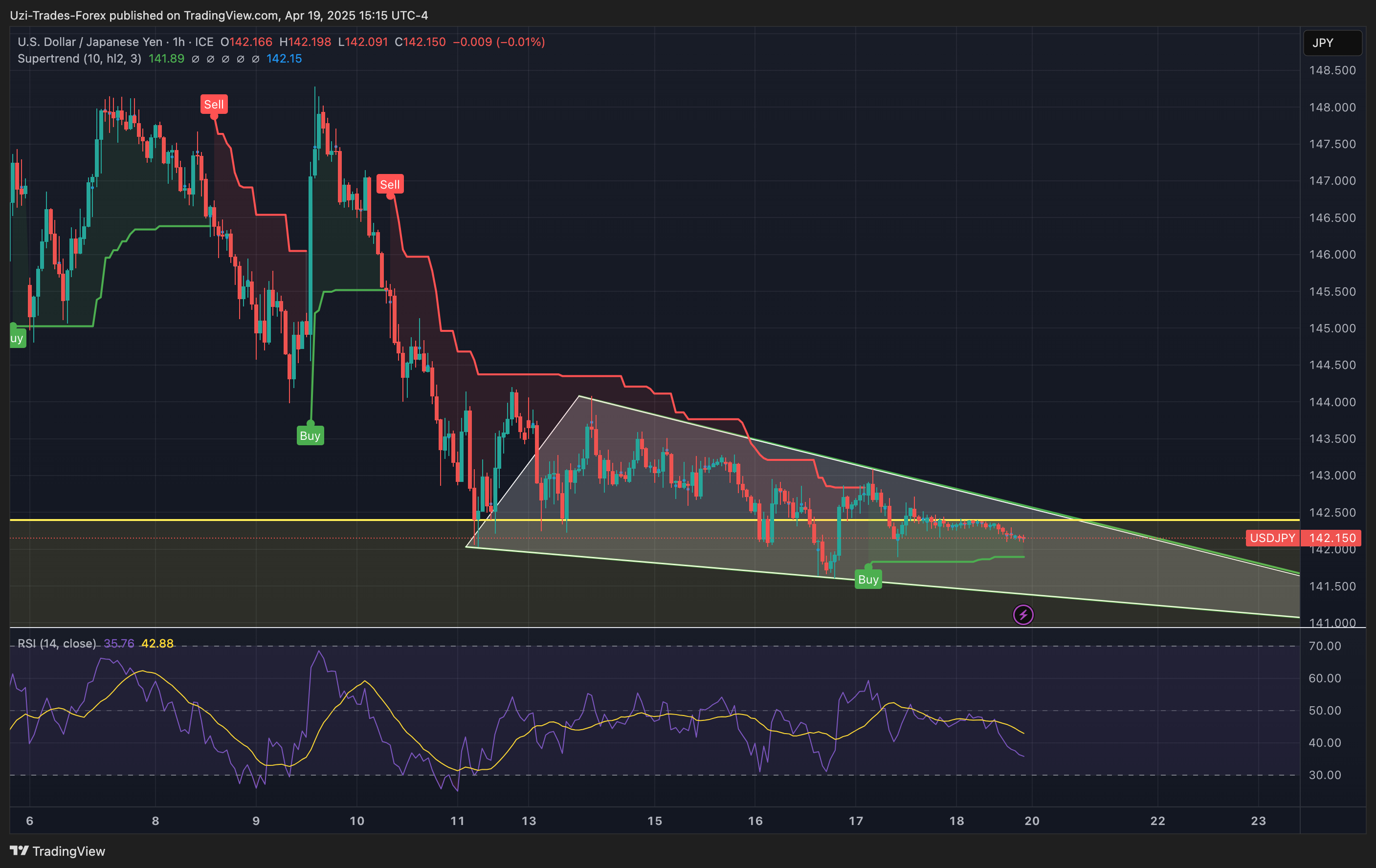Click the blue Supertrend value 142.15

[284, 59]
